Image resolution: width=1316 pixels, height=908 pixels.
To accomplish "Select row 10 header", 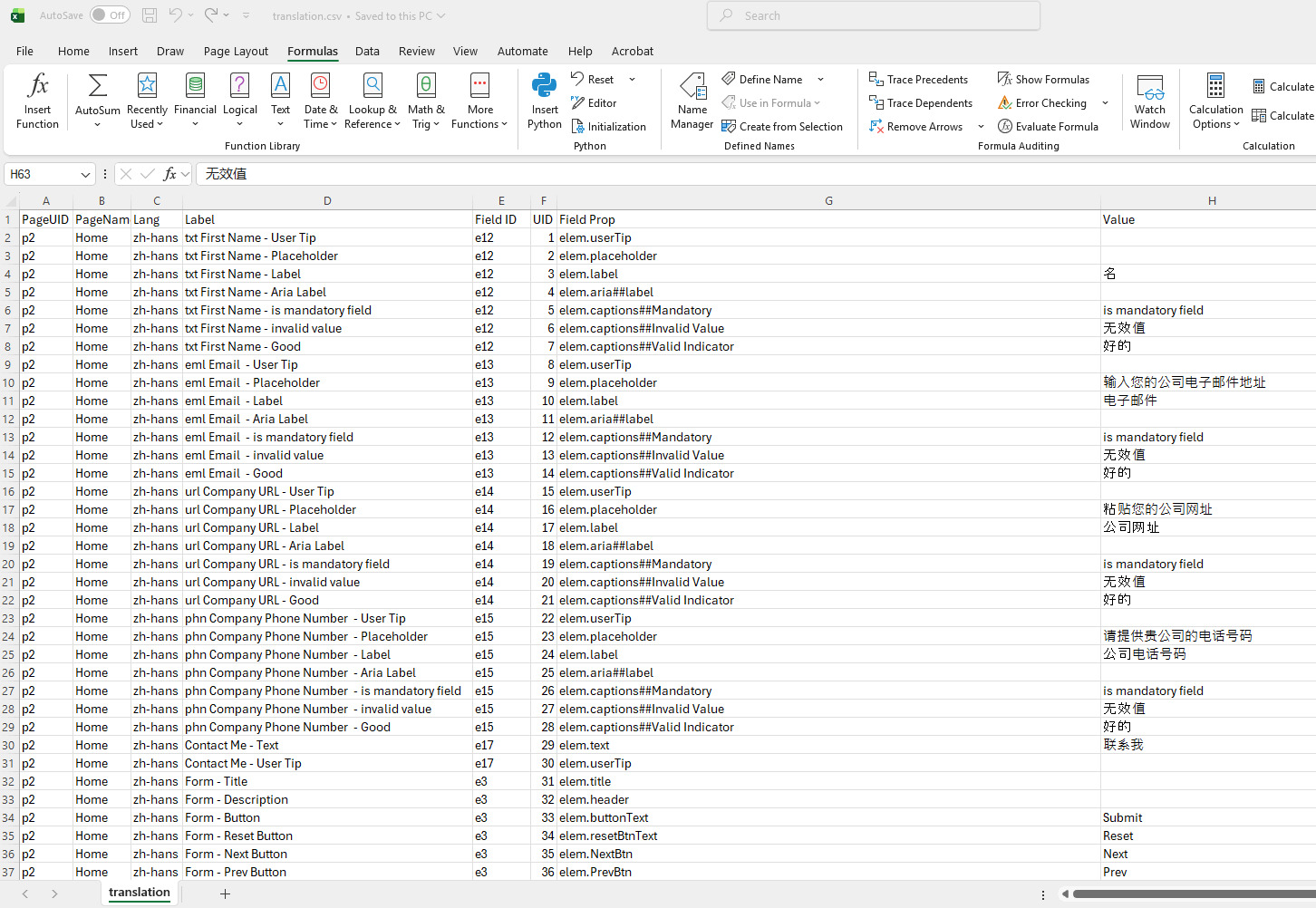I will click(9, 382).
